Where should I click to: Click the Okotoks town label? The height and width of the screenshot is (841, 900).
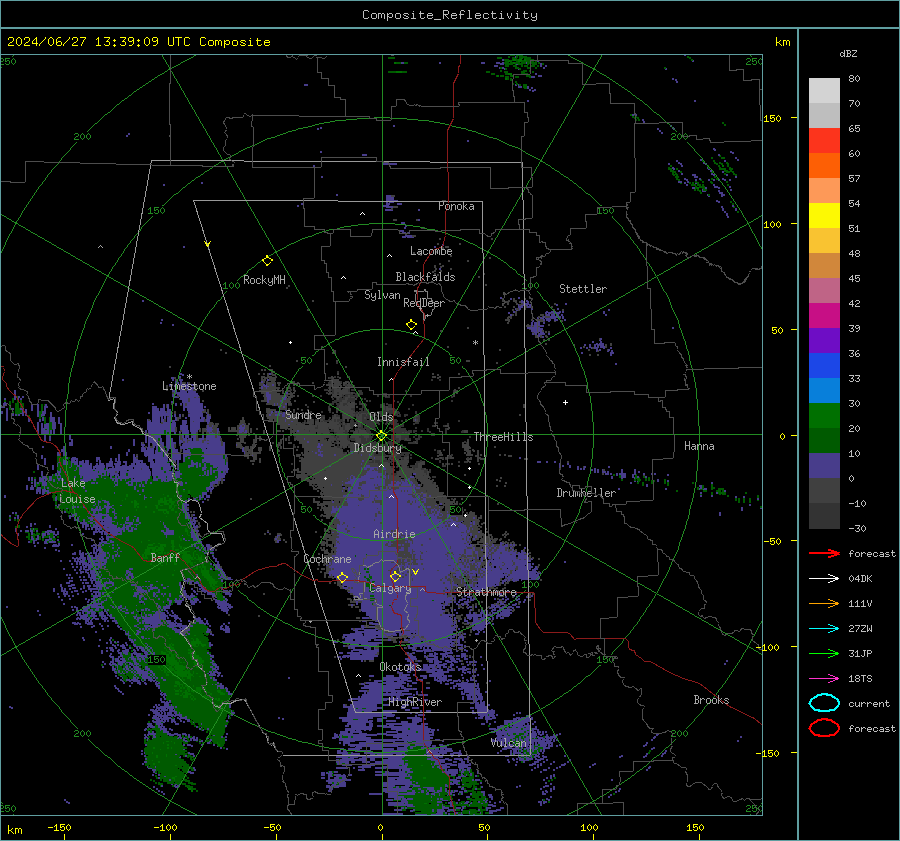click(x=400, y=667)
